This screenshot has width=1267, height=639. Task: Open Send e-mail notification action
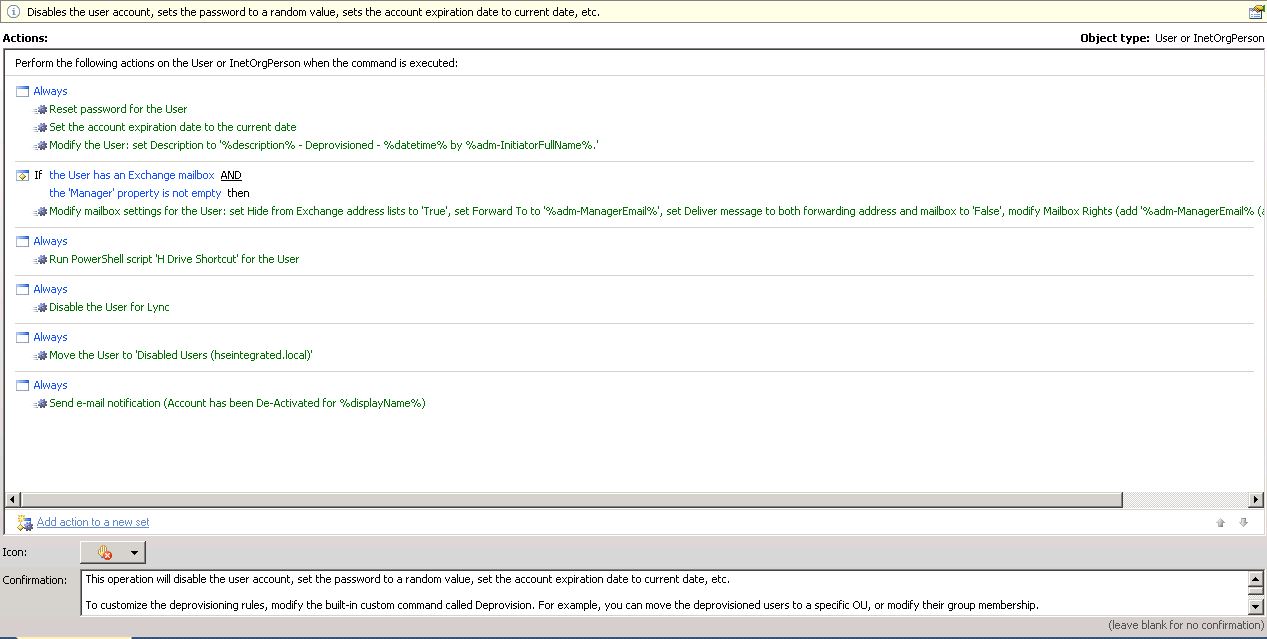(237, 403)
